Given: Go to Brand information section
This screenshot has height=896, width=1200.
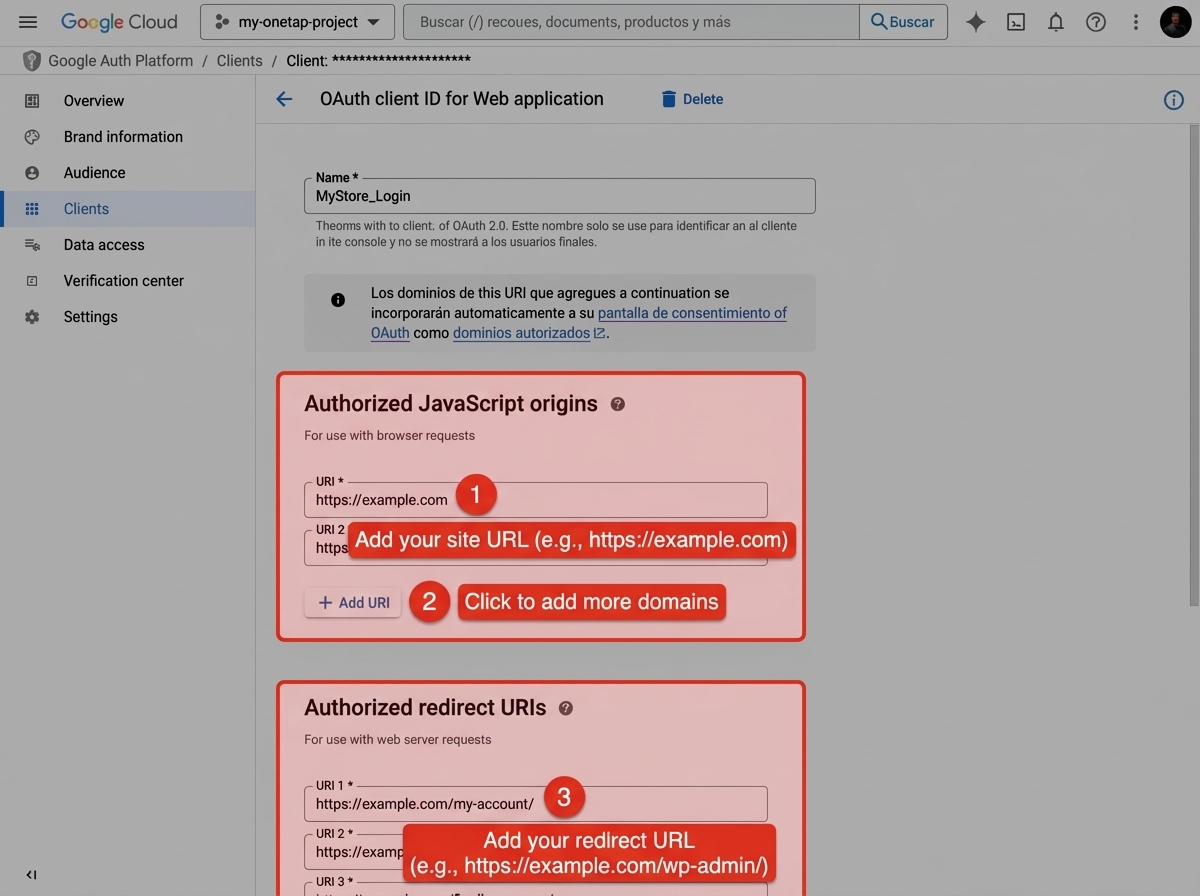Looking at the screenshot, I should [122, 136].
